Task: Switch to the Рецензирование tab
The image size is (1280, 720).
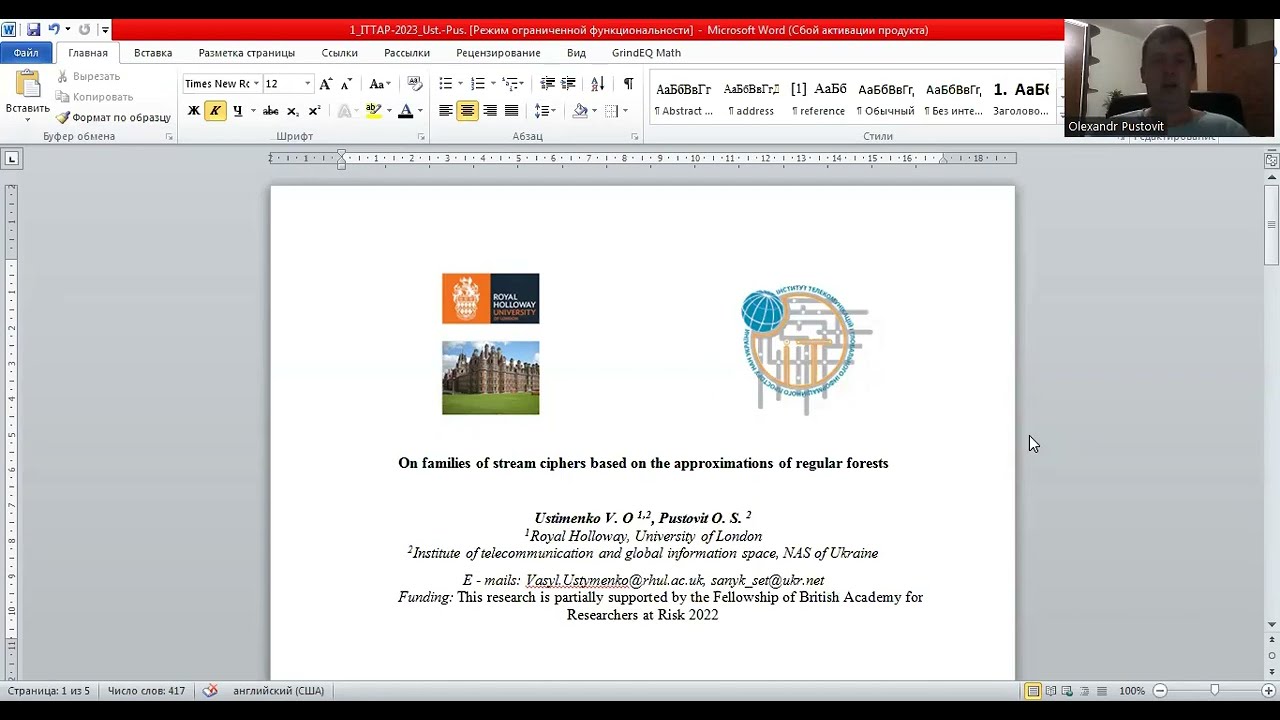Action: click(498, 53)
